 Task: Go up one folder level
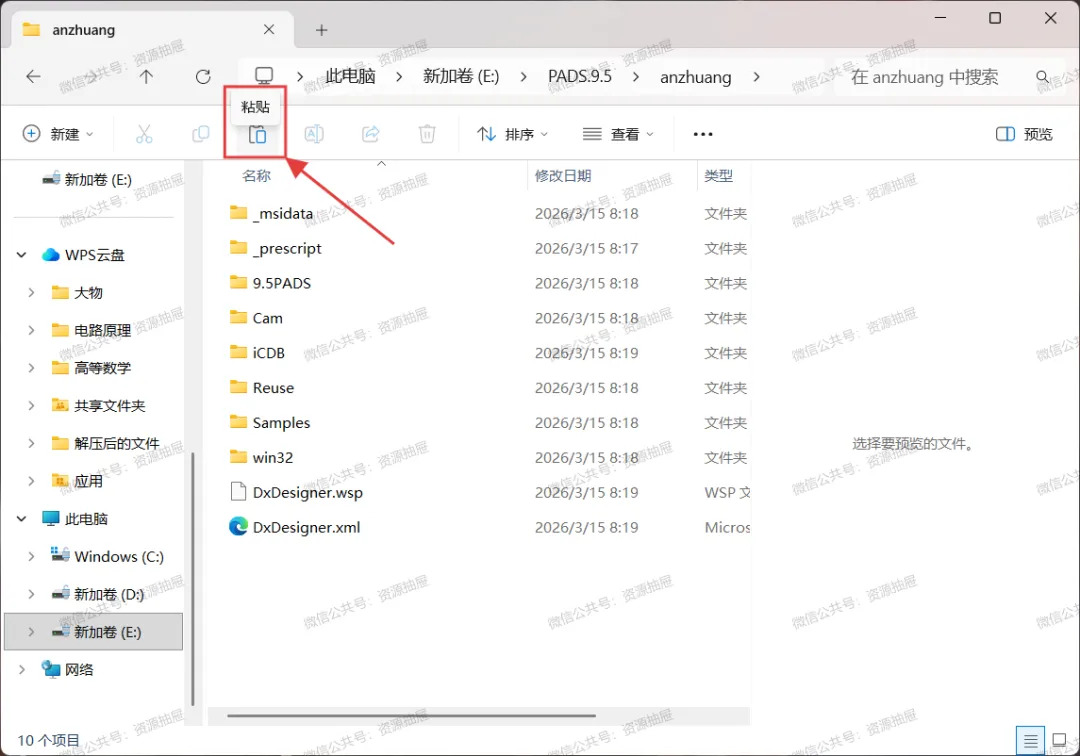click(x=146, y=76)
